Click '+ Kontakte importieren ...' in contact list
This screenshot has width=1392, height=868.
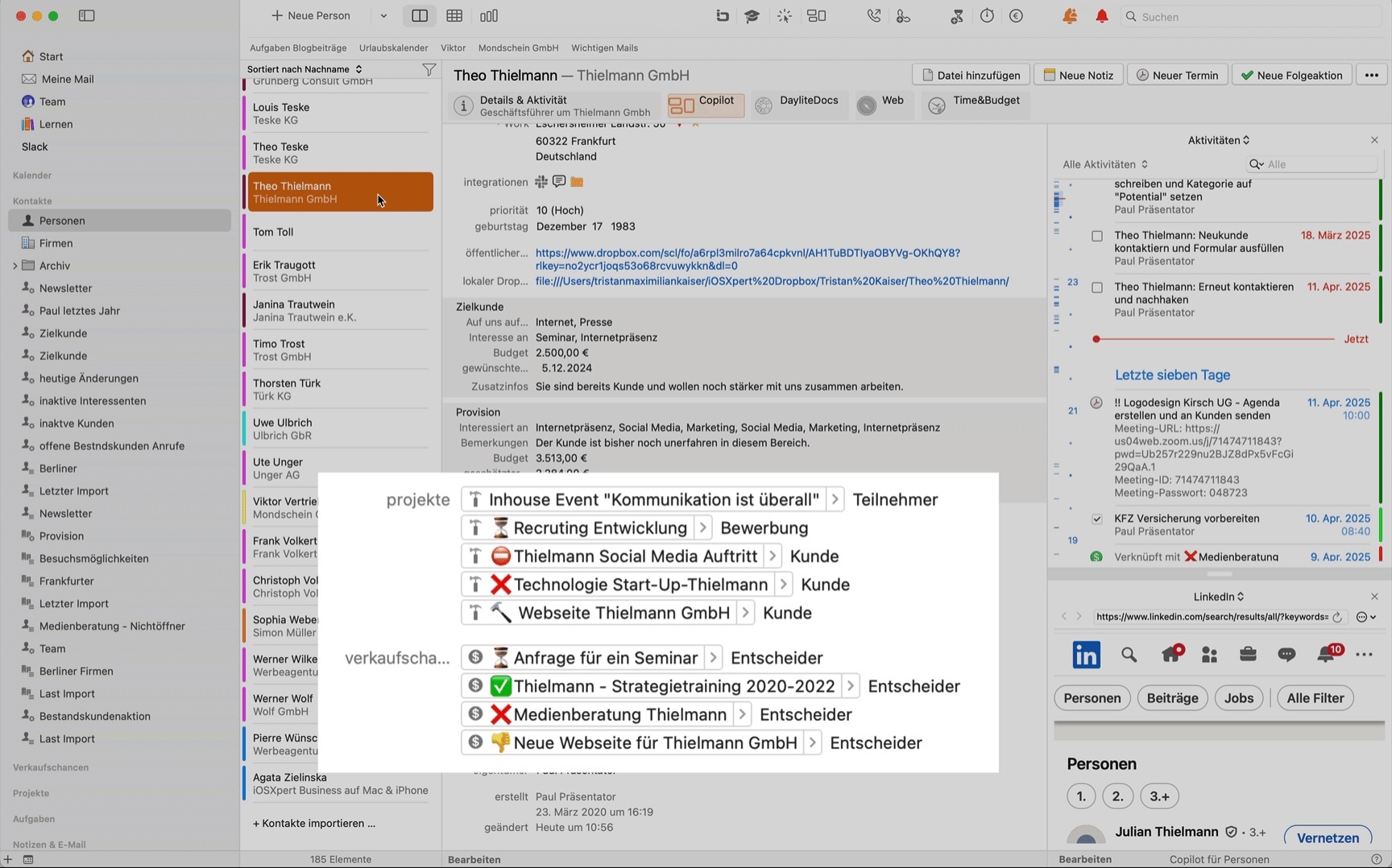pyautogui.click(x=314, y=824)
